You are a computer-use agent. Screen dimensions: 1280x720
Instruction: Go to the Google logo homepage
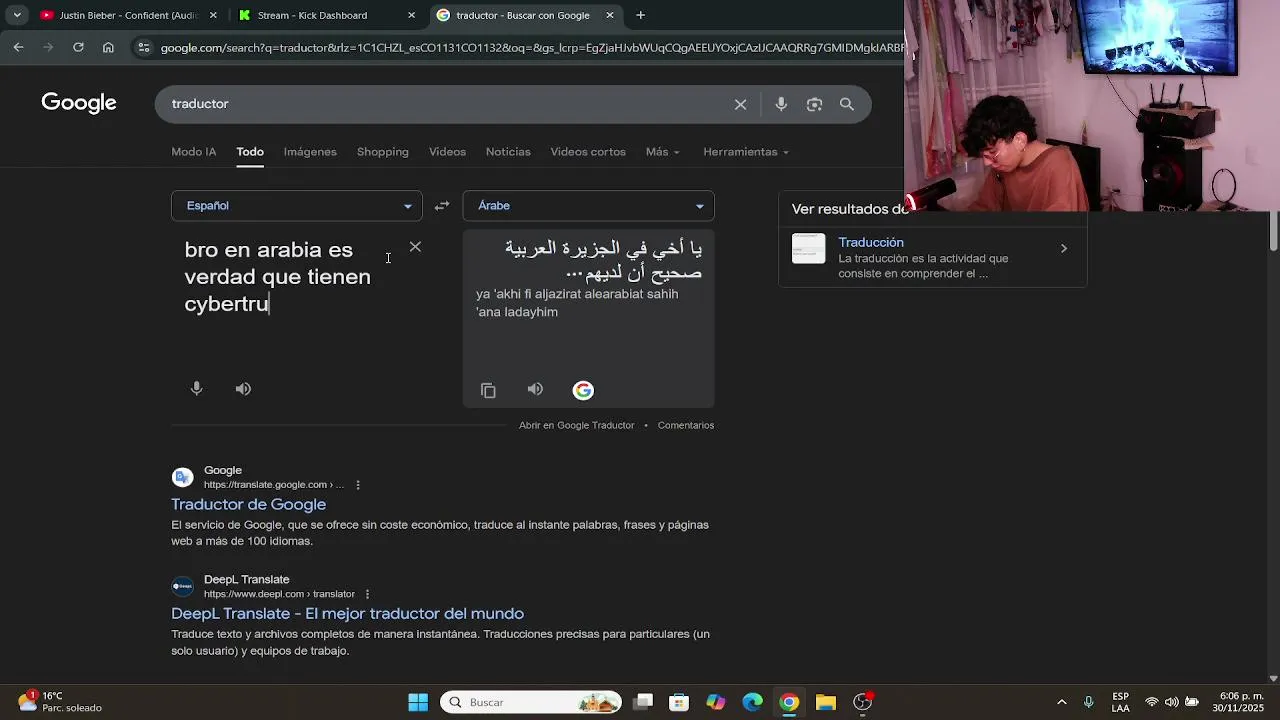(79, 103)
